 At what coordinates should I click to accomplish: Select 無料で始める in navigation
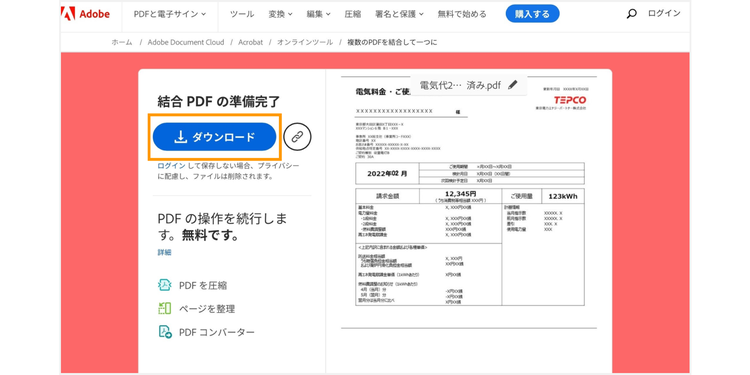[462, 14]
